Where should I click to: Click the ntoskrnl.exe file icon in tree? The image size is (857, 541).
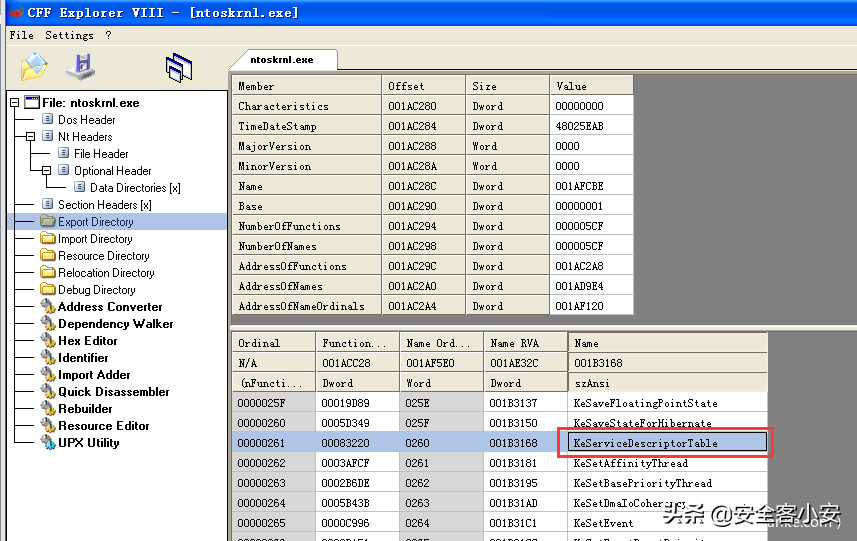[x=32, y=102]
